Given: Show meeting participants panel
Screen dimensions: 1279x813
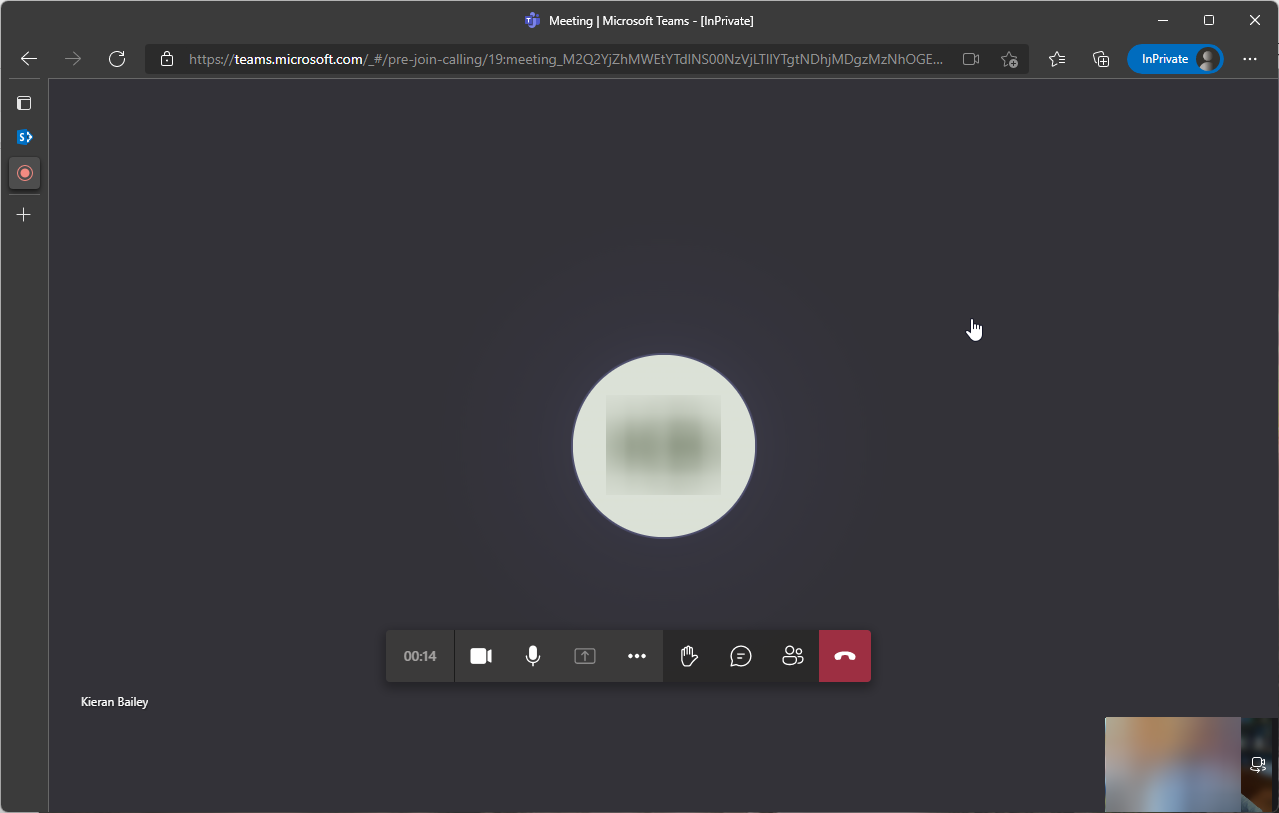Looking at the screenshot, I should (793, 656).
